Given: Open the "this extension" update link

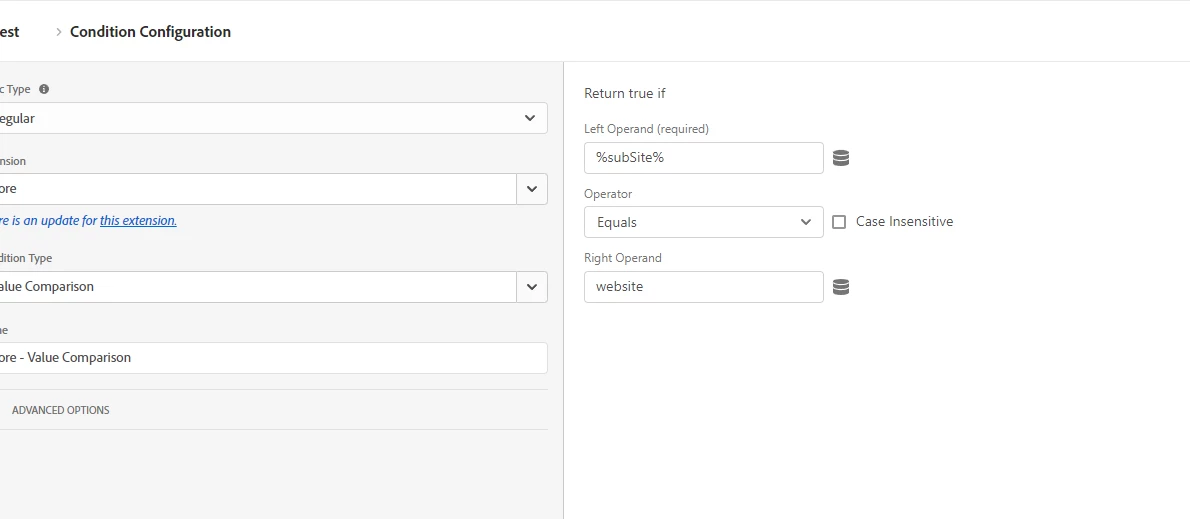Looking at the screenshot, I should [x=138, y=221].
